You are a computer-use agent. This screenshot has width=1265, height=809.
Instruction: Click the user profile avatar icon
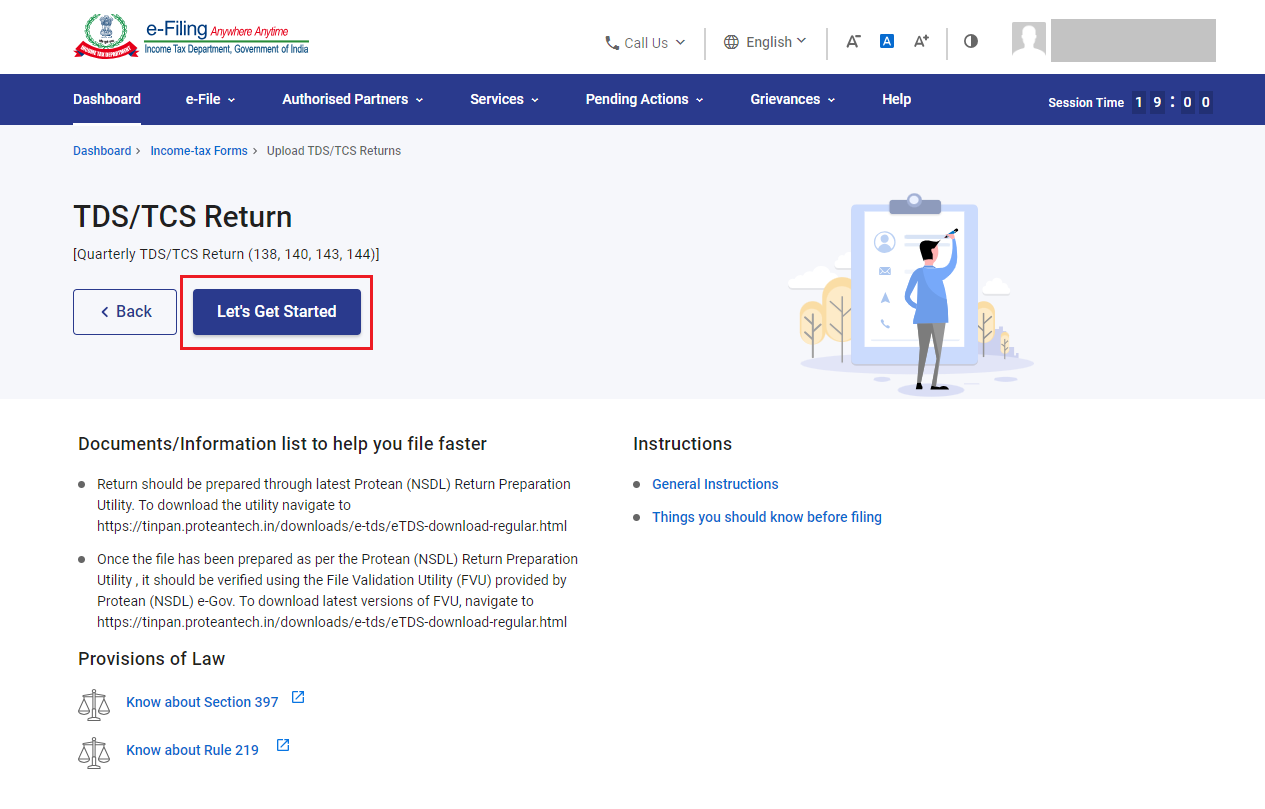[x=1029, y=40]
